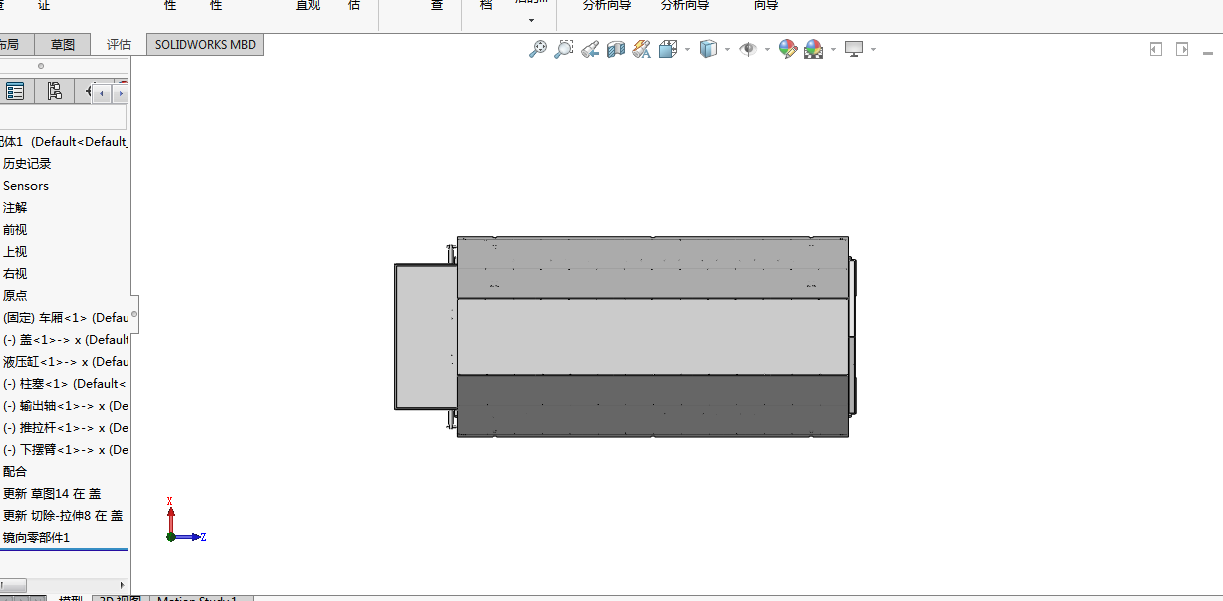Click the Previous View icon
Image resolution: width=1223 pixels, height=601 pixels.
coord(590,49)
